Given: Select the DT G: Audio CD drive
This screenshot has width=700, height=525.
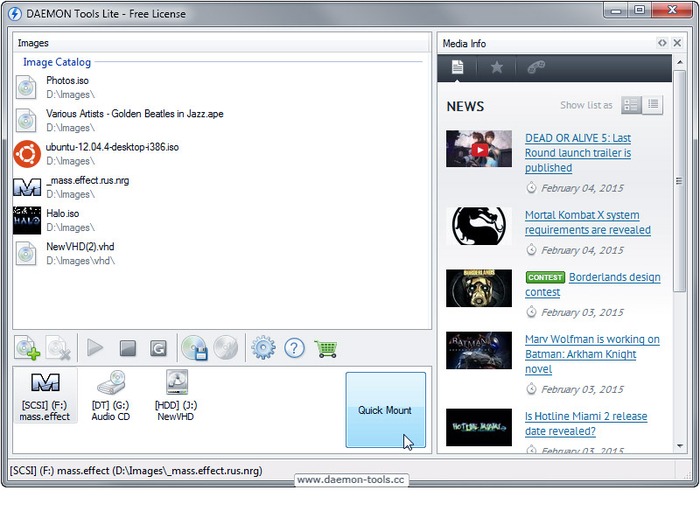Looking at the screenshot, I should click(x=111, y=396).
